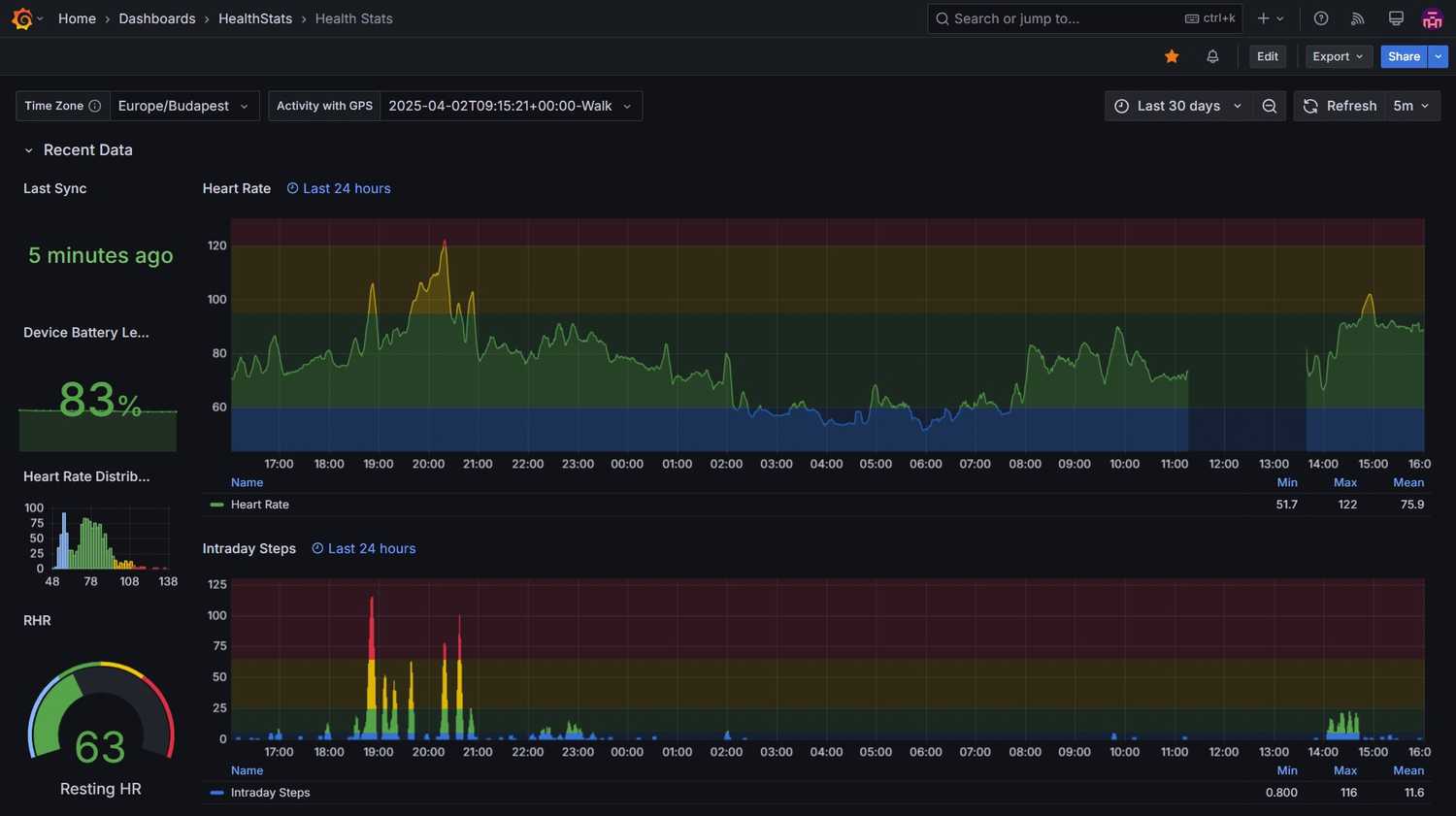The image size is (1456, 816).
Task: Click the Time Zone info icon
Action: (94, 106)
